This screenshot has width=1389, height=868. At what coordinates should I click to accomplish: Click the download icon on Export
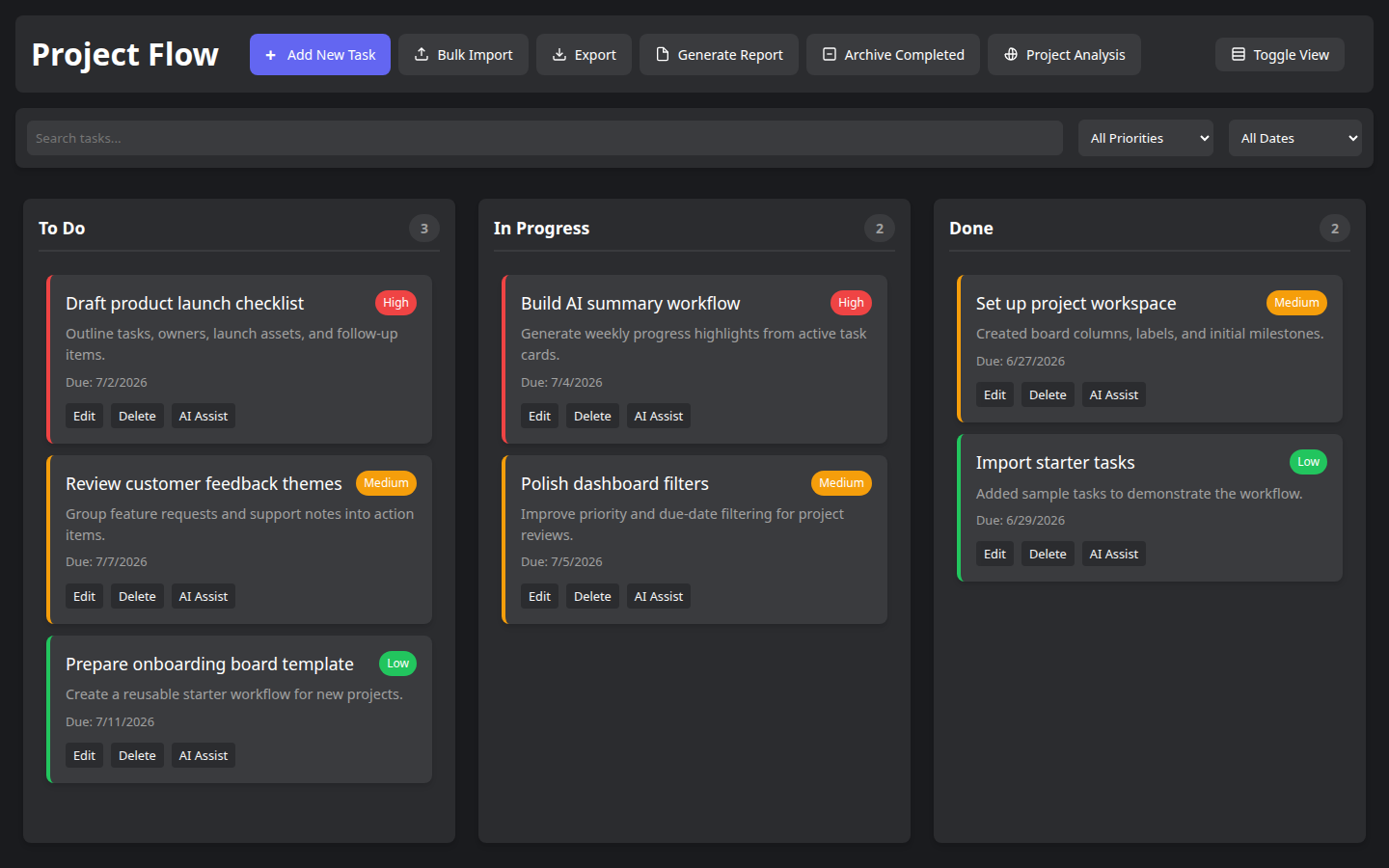(559, 54)
